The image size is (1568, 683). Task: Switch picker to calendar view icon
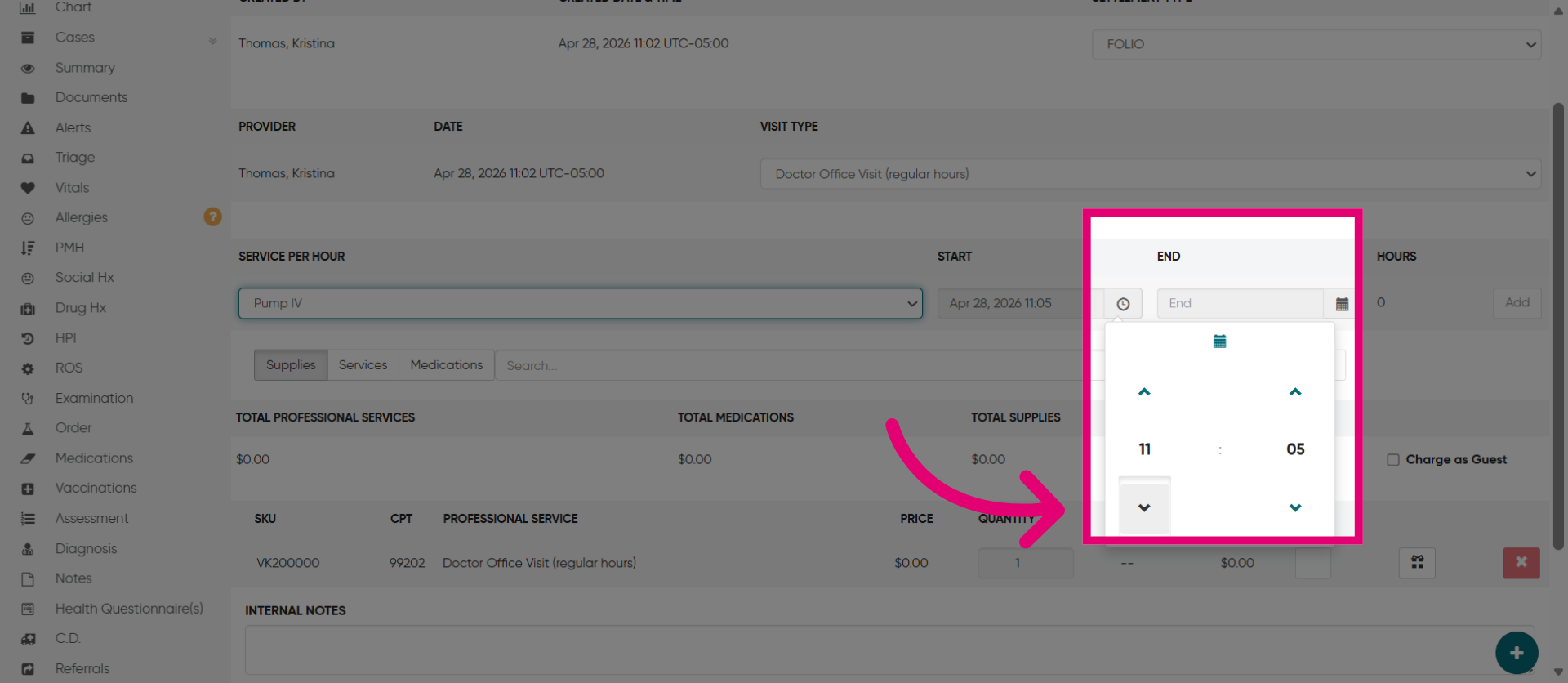(x=1219, y=341)
